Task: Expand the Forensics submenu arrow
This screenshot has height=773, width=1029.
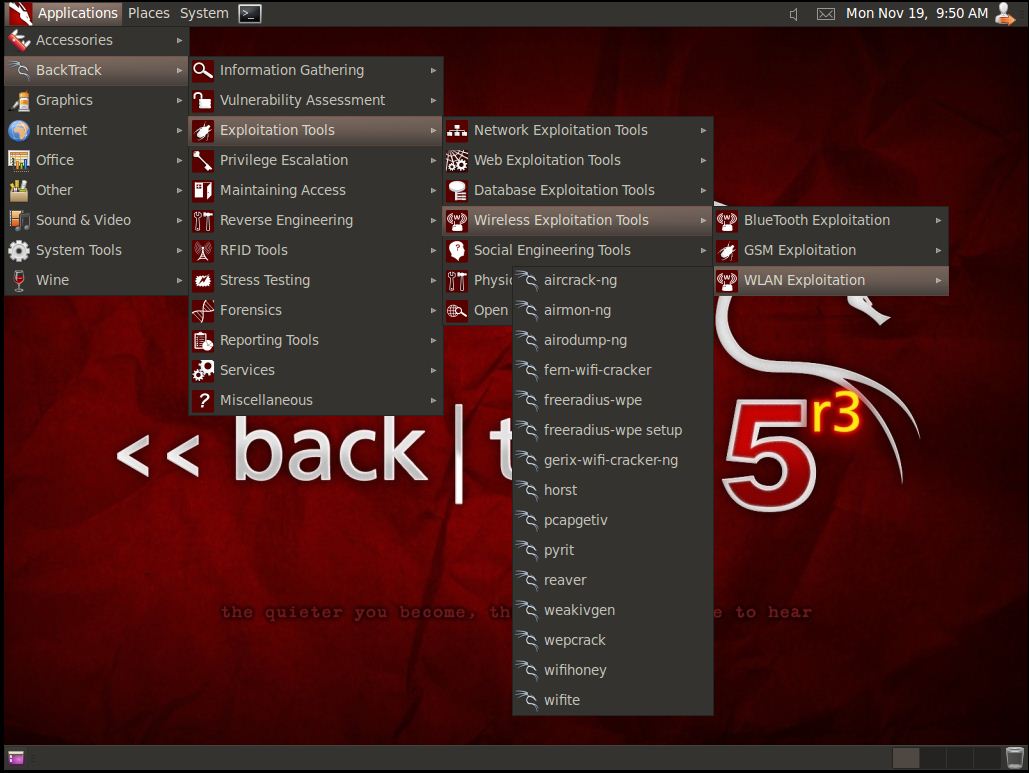Action: (433, 310)
